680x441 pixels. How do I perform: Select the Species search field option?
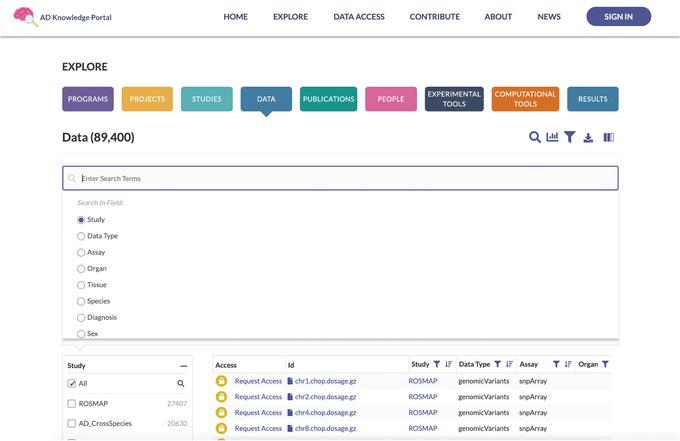click(x=81, y=301)
